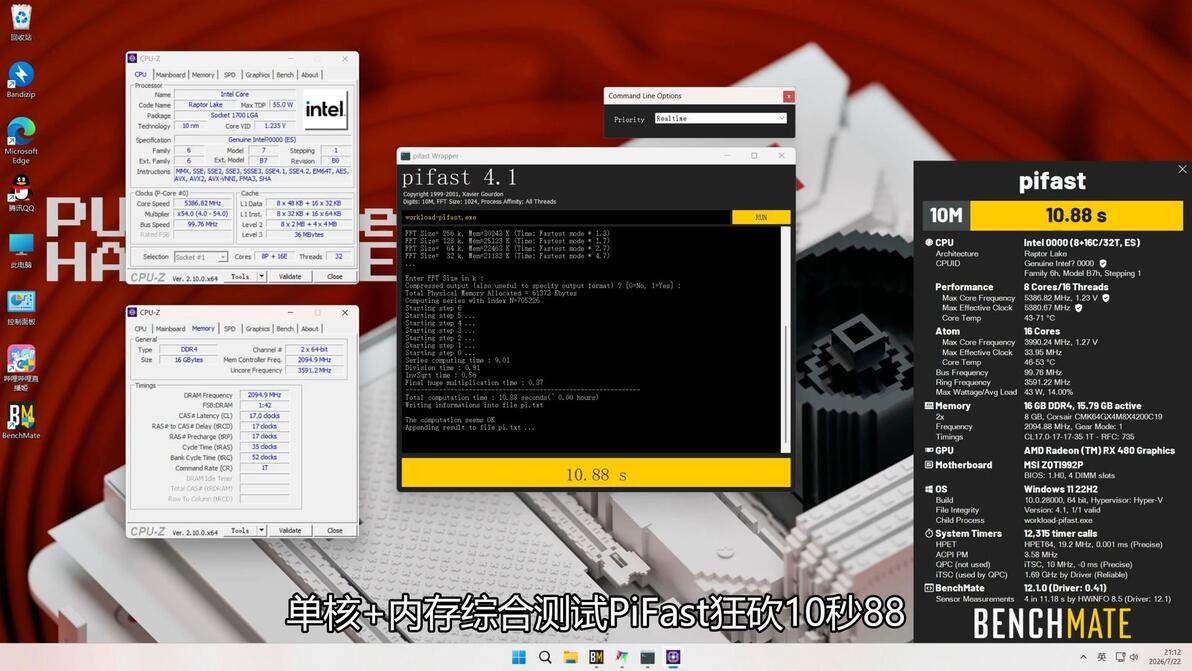The width and height of the screenshot is (1192, 671).
Task: Open the Bandizip desktop icon
Action: pyautogui.click(x=21, y=79)
